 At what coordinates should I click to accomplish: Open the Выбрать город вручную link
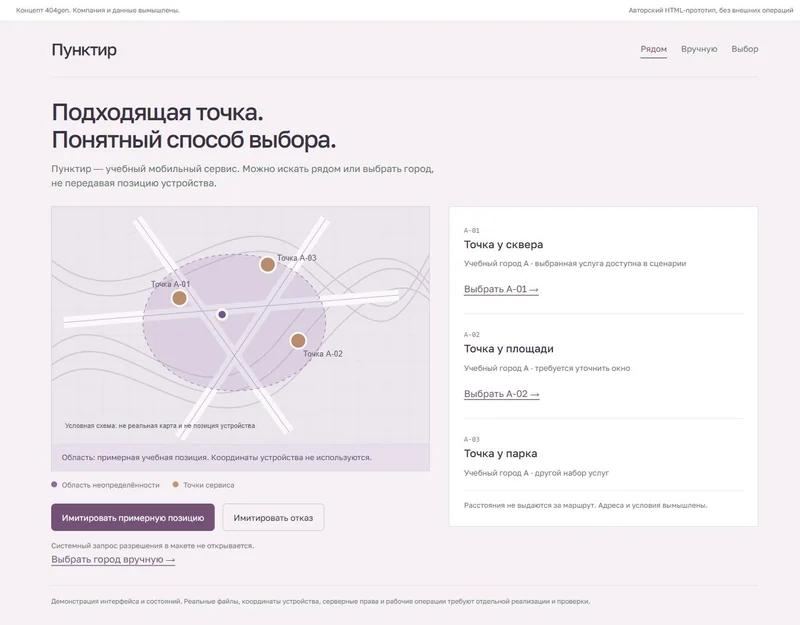pos(113,559)
